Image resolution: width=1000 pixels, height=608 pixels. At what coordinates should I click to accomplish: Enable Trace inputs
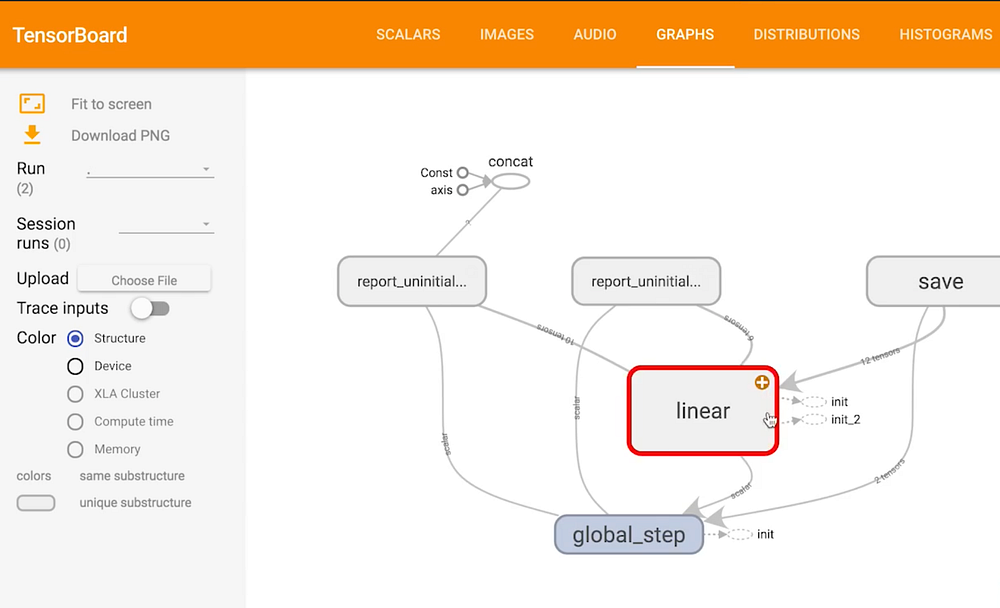coord(150,308)
